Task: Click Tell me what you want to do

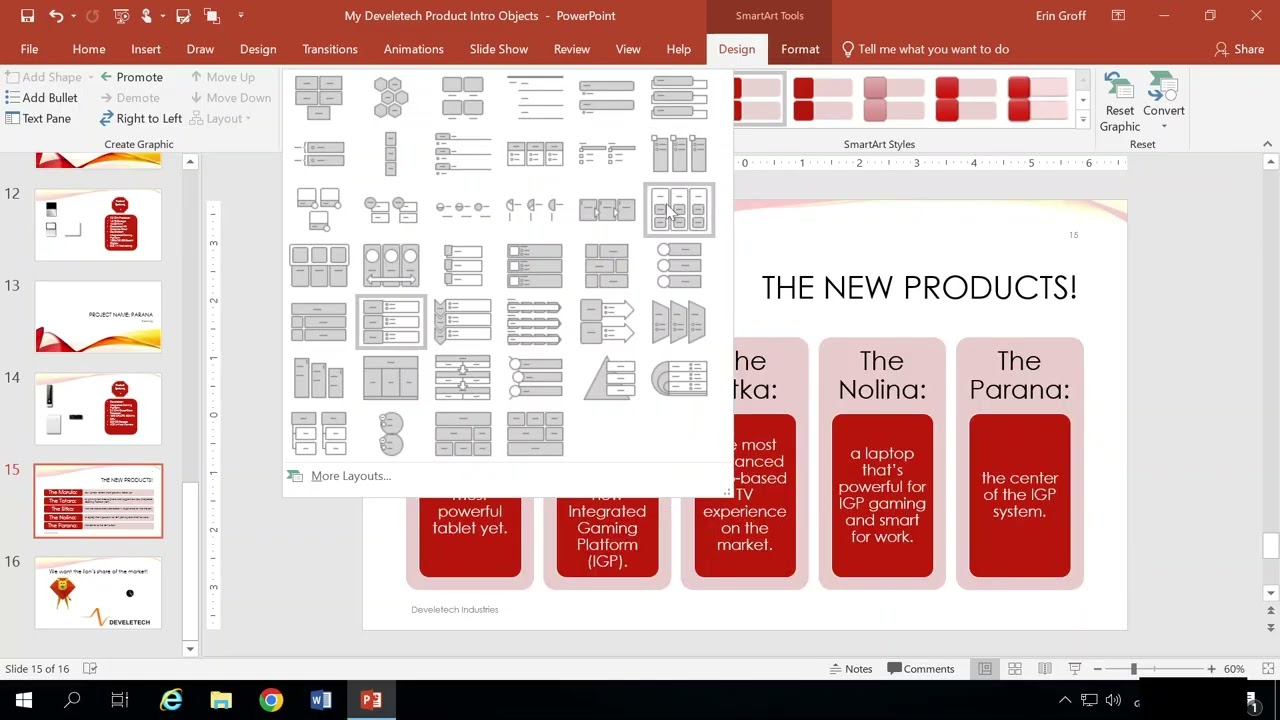Action: pos(925,49)
